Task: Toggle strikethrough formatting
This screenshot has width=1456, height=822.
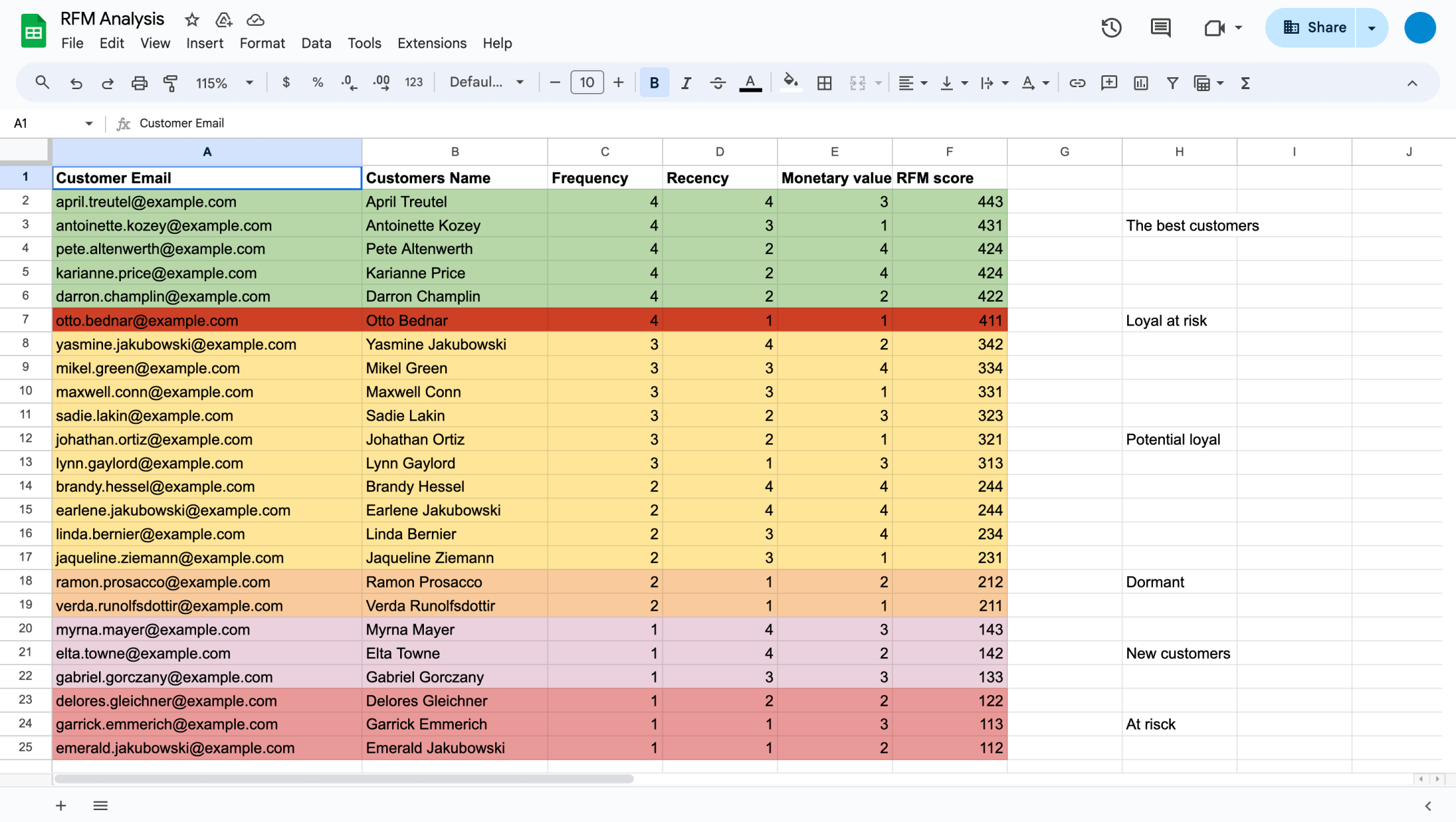Action: [718, 83]
